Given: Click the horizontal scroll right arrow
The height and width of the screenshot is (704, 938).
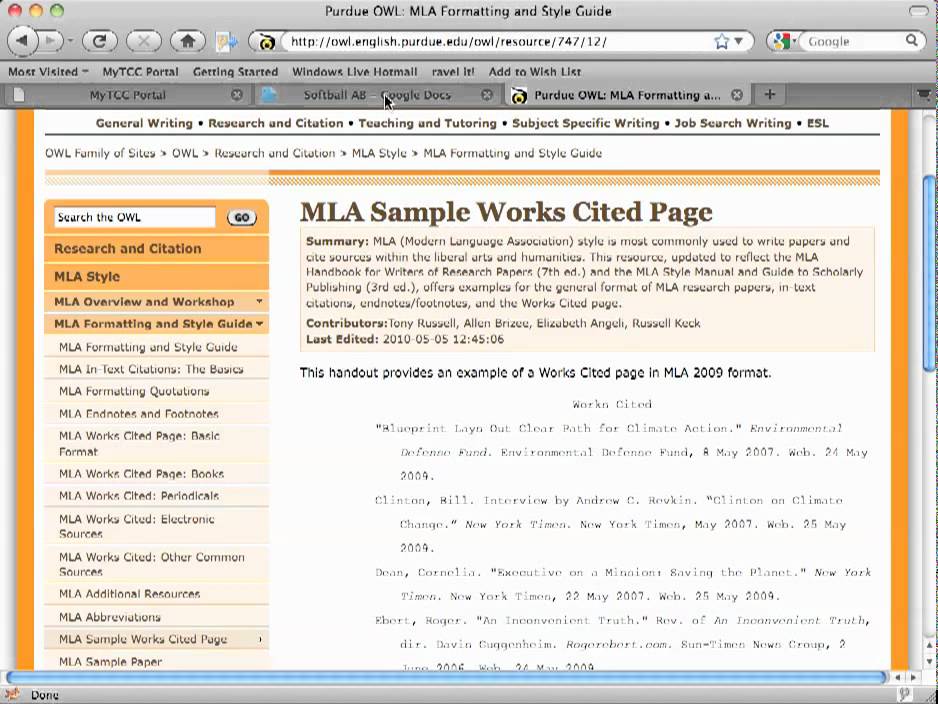Looking at the screenshot, I should [913, 678].
